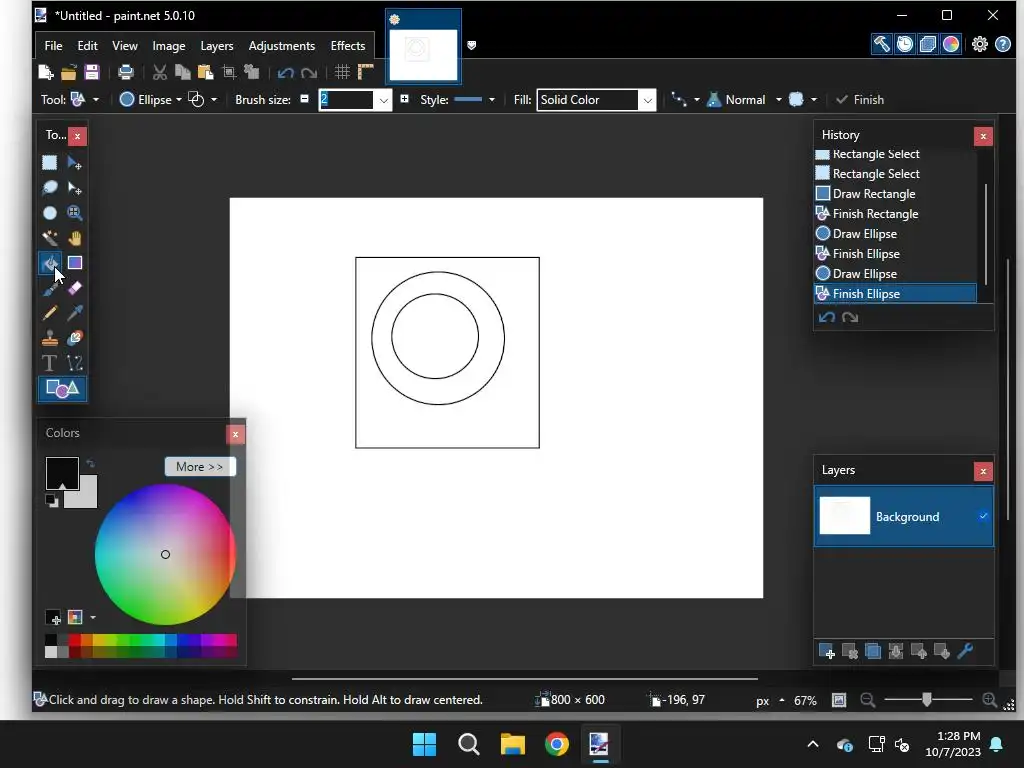The image size is (1024, 768).
Task: Click the More >> colors button
Action: 199,467
